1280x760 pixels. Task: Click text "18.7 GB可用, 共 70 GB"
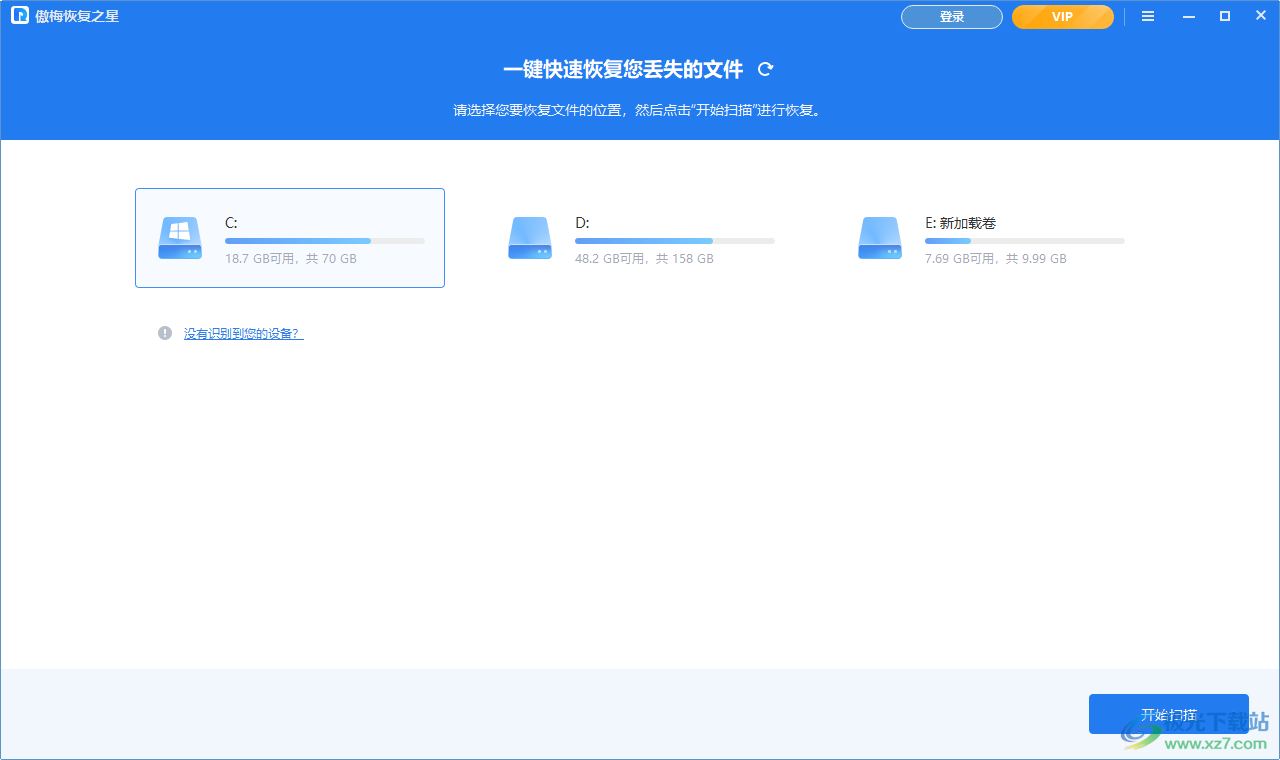291,259
